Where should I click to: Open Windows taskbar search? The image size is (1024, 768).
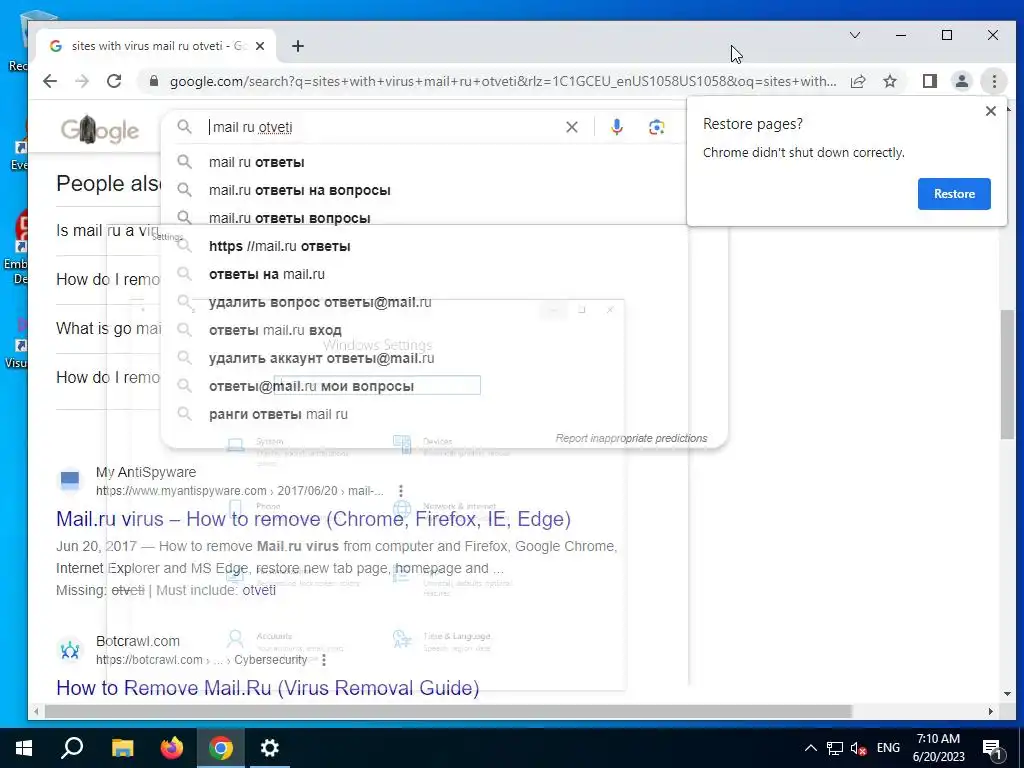(x=72, y=748)
